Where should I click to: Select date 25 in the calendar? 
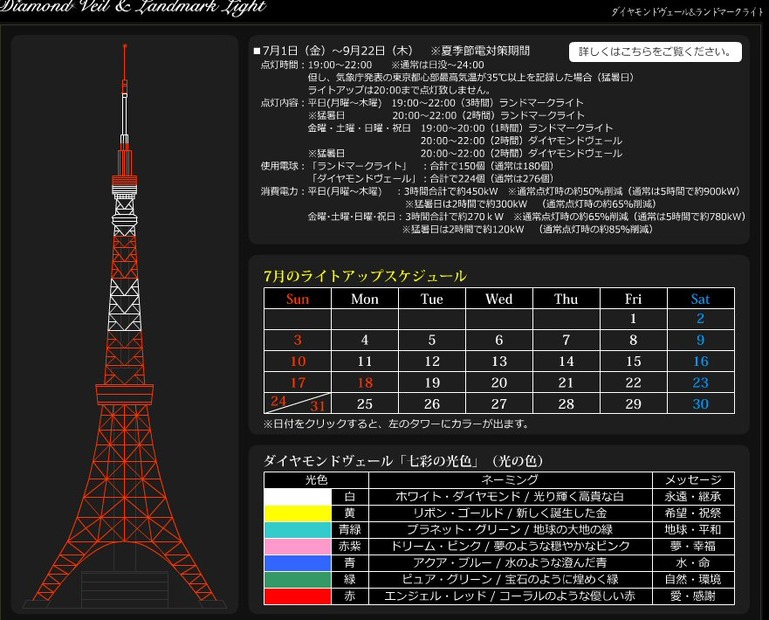coord(364,404)
